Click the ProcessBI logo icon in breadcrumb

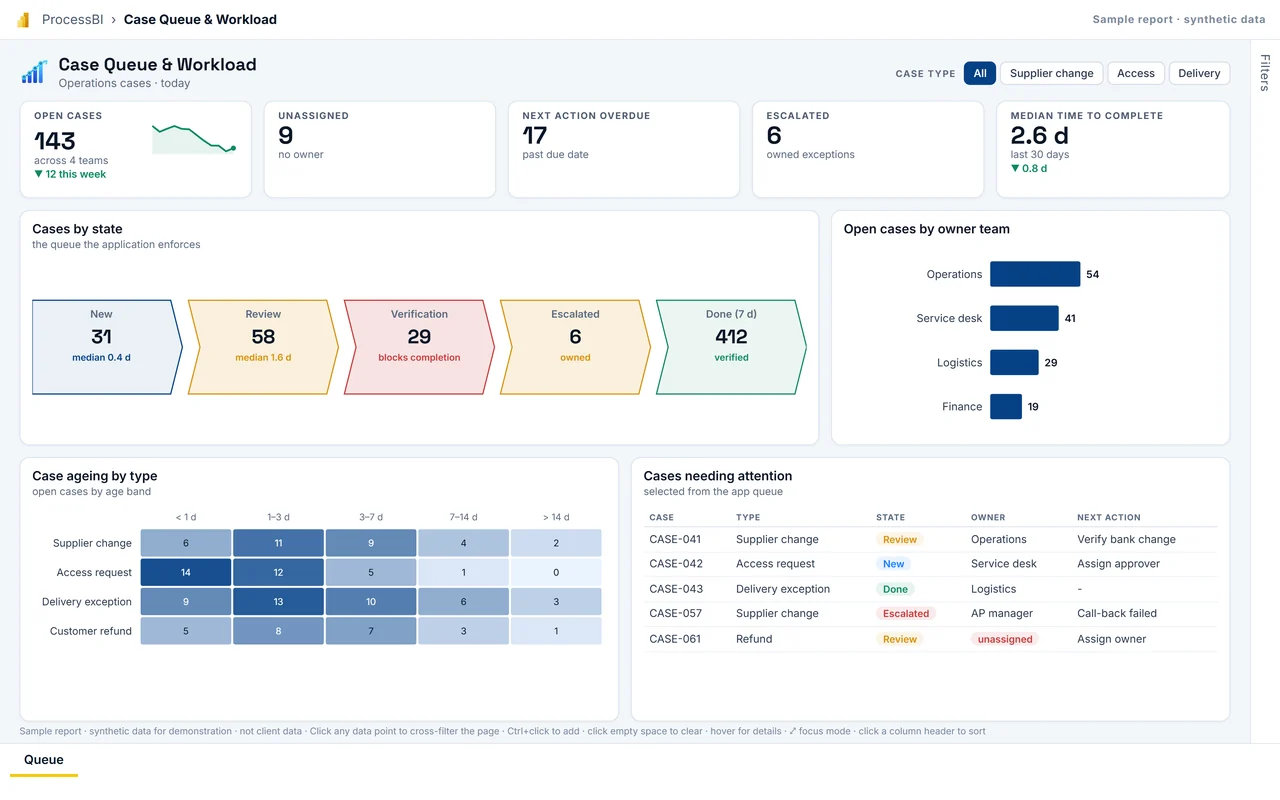point(23,19)
